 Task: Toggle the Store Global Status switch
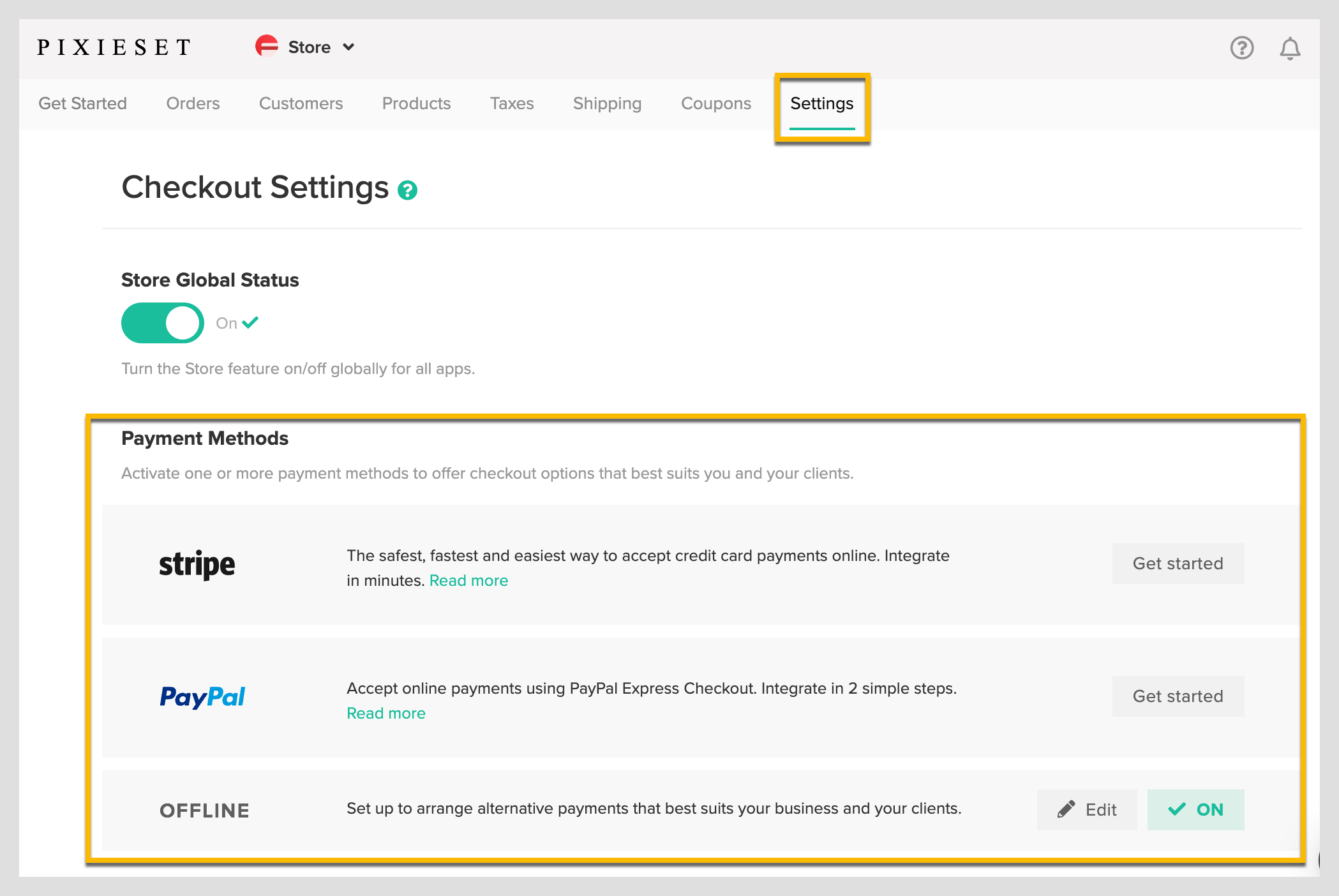coord(162,323)
